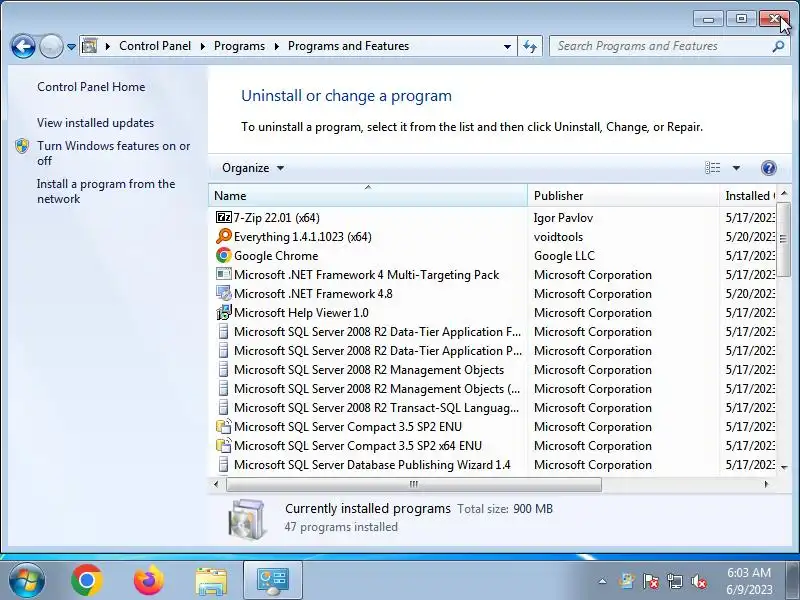Click the horizontal scrollbar thumb

(x=414, y=484)
